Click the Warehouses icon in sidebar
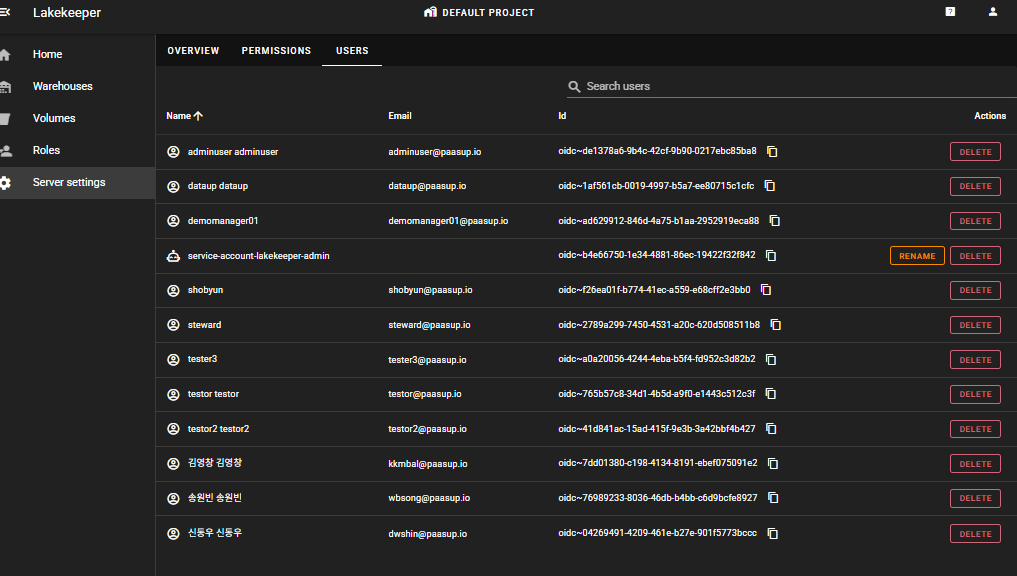 click(6, 87)
